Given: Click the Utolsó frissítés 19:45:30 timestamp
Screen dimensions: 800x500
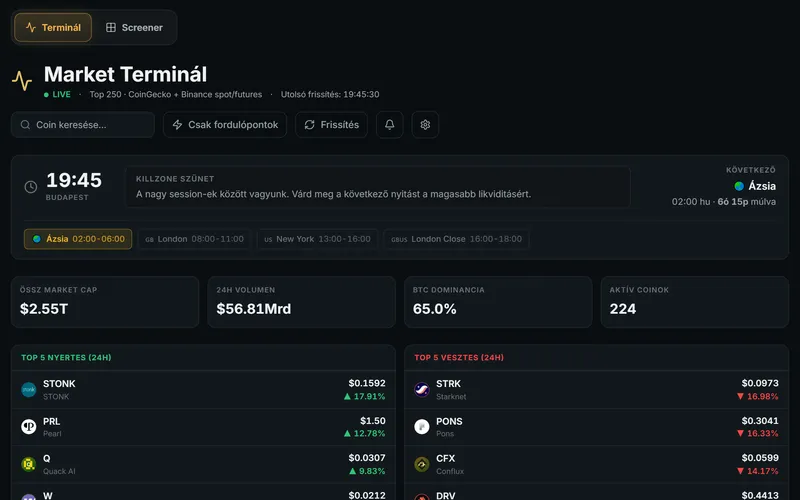Looking at the screenshot, I should [x=330, y=94].
